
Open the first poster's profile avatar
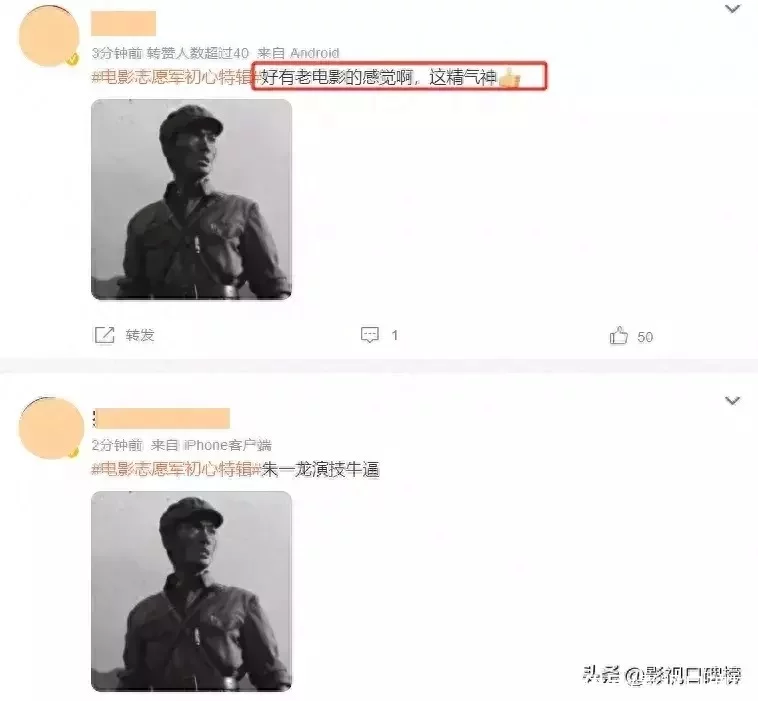pyautogui.click(x=49, y=35)
